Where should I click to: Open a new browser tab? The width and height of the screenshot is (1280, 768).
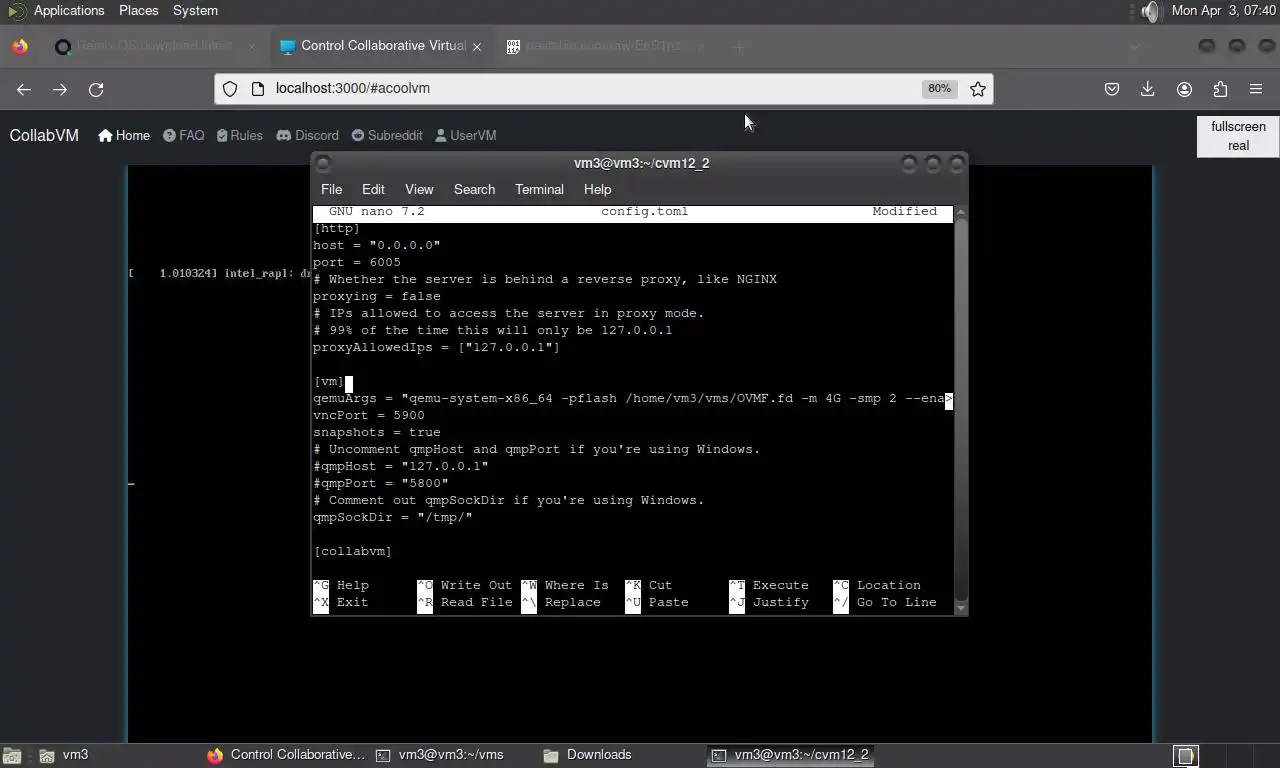click(x=739, y=46)
